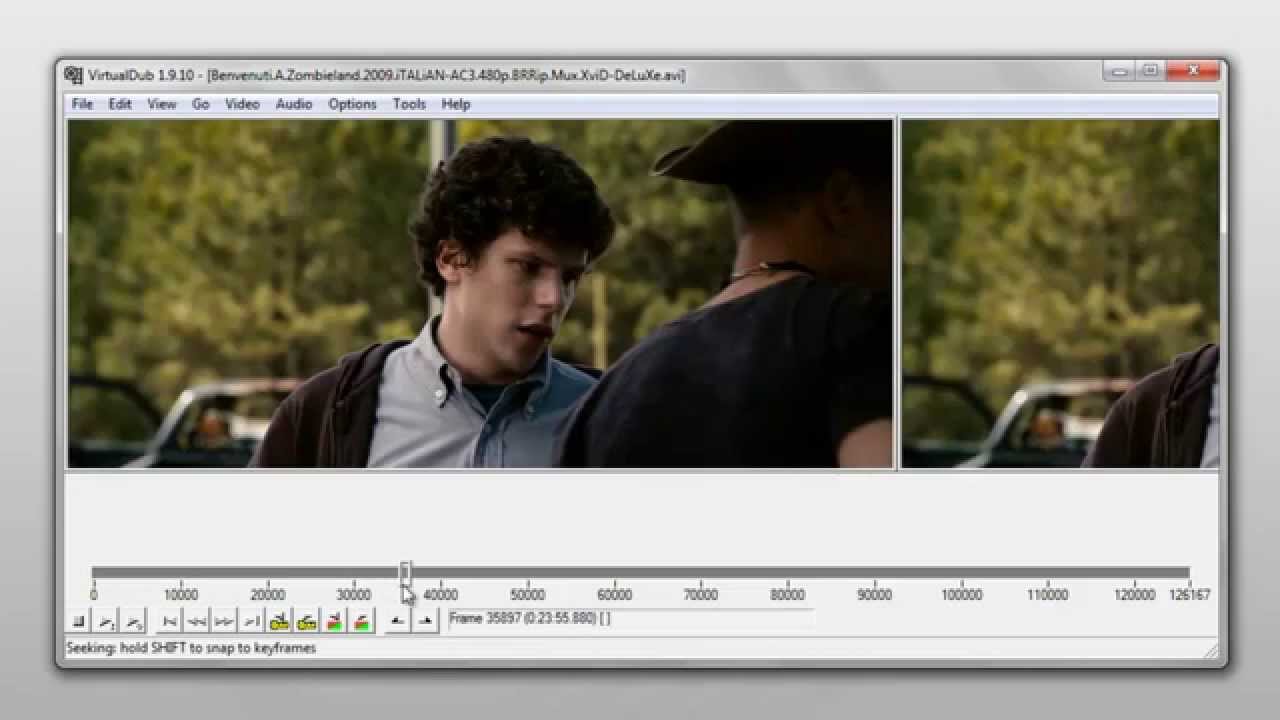Search forward for scene change
1280x720 pixels.
[362, 622]
